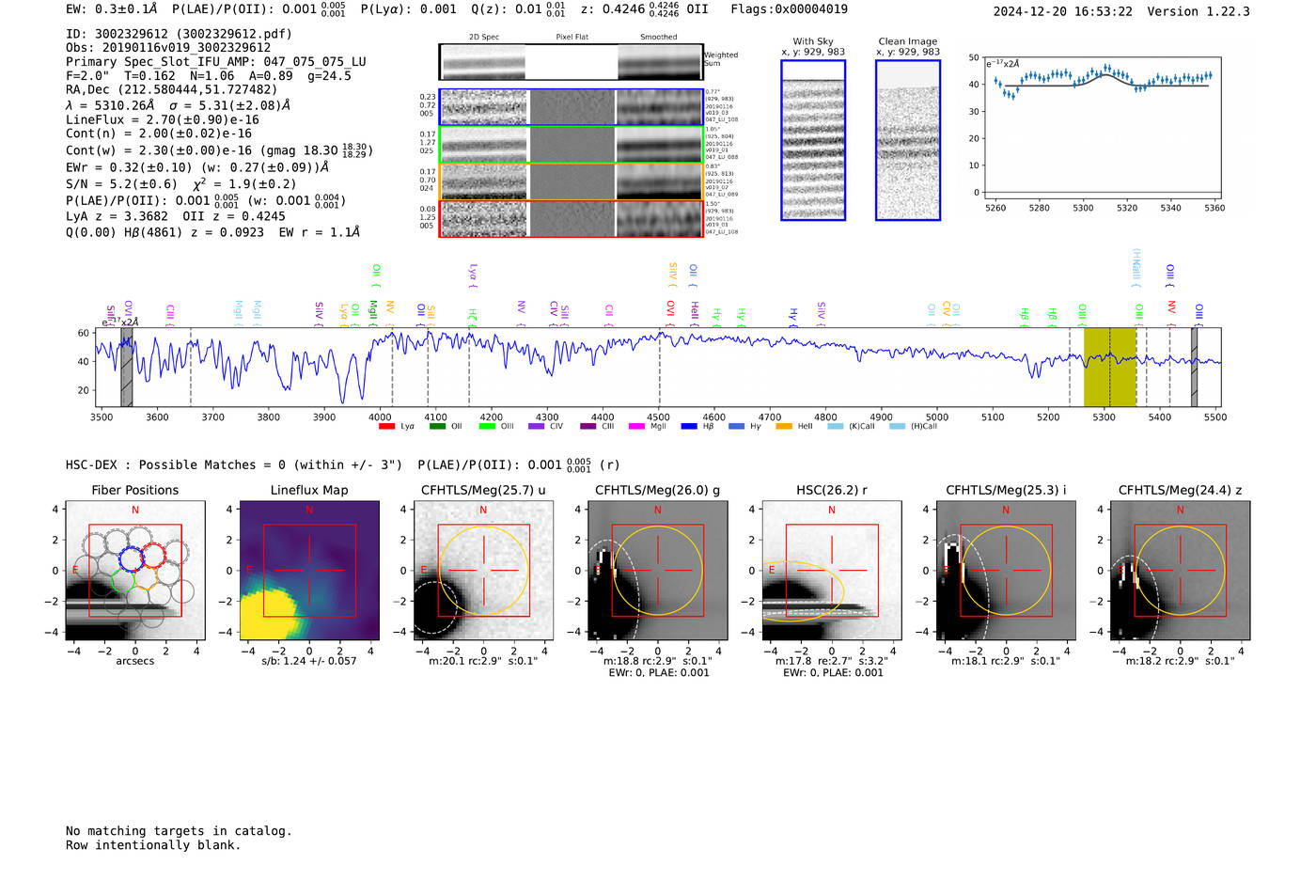Click the Primary Spec_Slot_IFU_AMP: 047_075_075_LU line

216,62
